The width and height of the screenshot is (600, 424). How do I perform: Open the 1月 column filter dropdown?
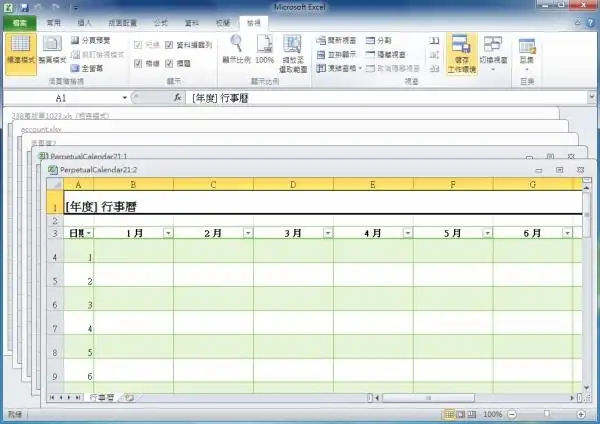tap(168, 233)
